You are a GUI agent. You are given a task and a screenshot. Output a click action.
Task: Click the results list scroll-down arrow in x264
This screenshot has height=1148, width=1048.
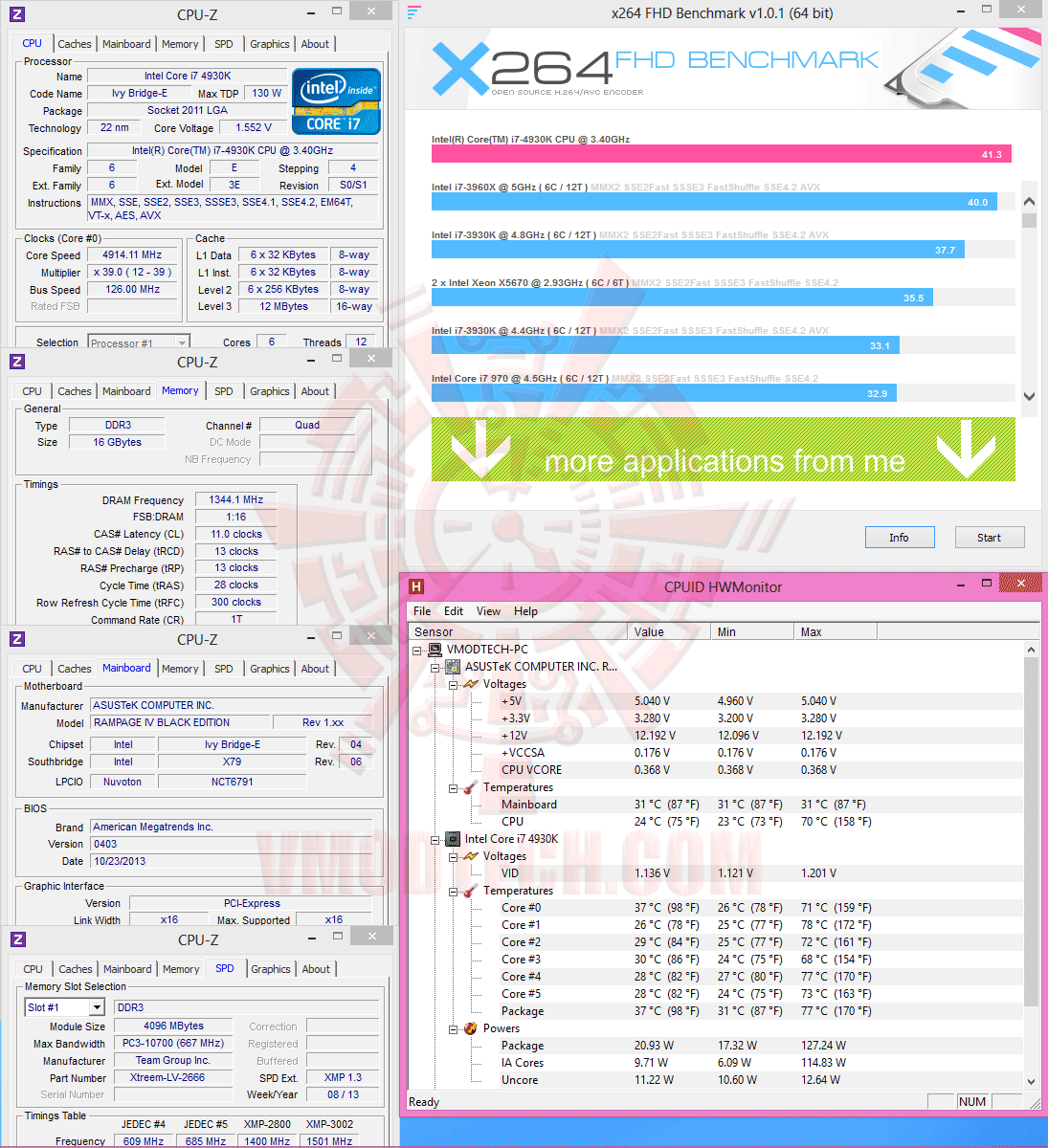pos(1029,396)
